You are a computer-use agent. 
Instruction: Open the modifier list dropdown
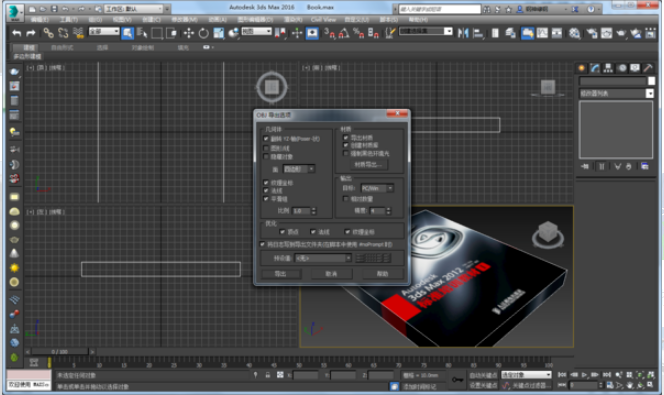(616, 93)
